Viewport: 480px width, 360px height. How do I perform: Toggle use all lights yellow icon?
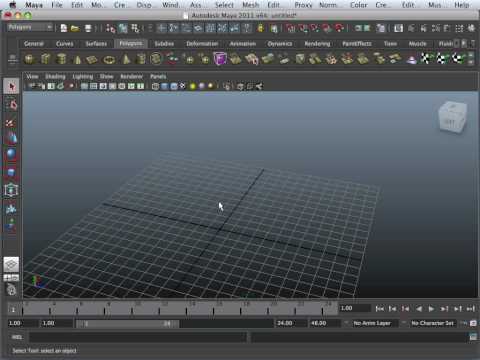[192, 86]
